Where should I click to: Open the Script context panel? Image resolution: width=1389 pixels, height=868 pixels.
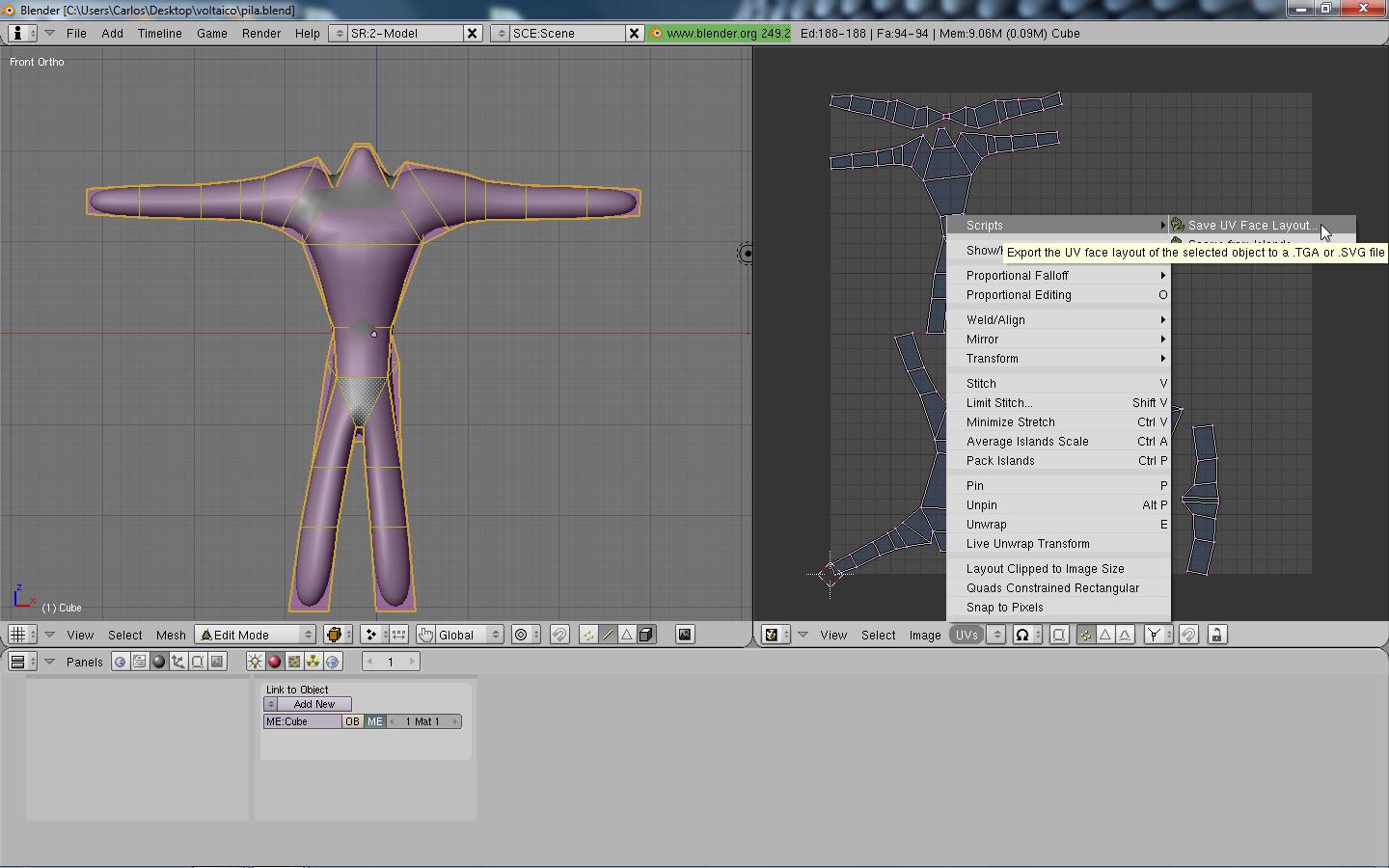[x=139, y=662]
